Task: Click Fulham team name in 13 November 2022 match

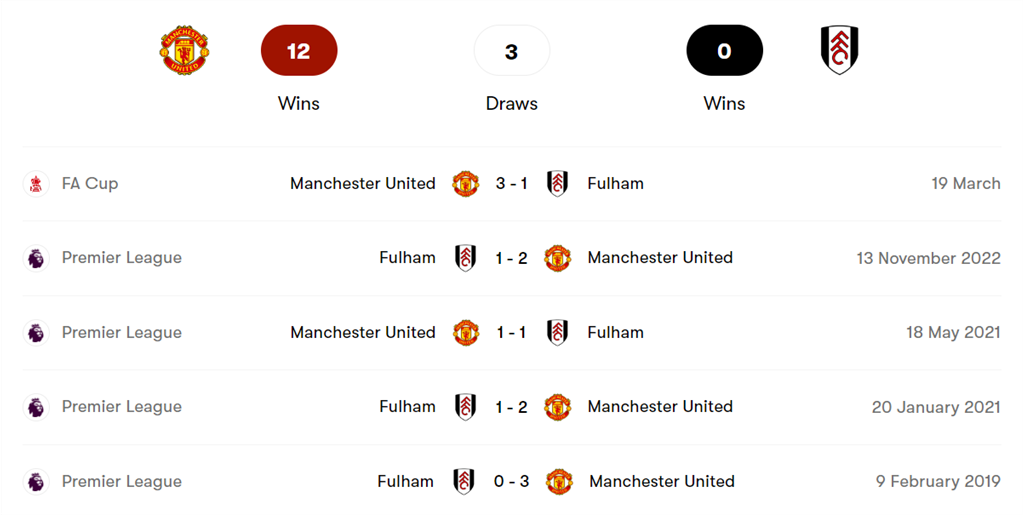Action: pos(407,258)
